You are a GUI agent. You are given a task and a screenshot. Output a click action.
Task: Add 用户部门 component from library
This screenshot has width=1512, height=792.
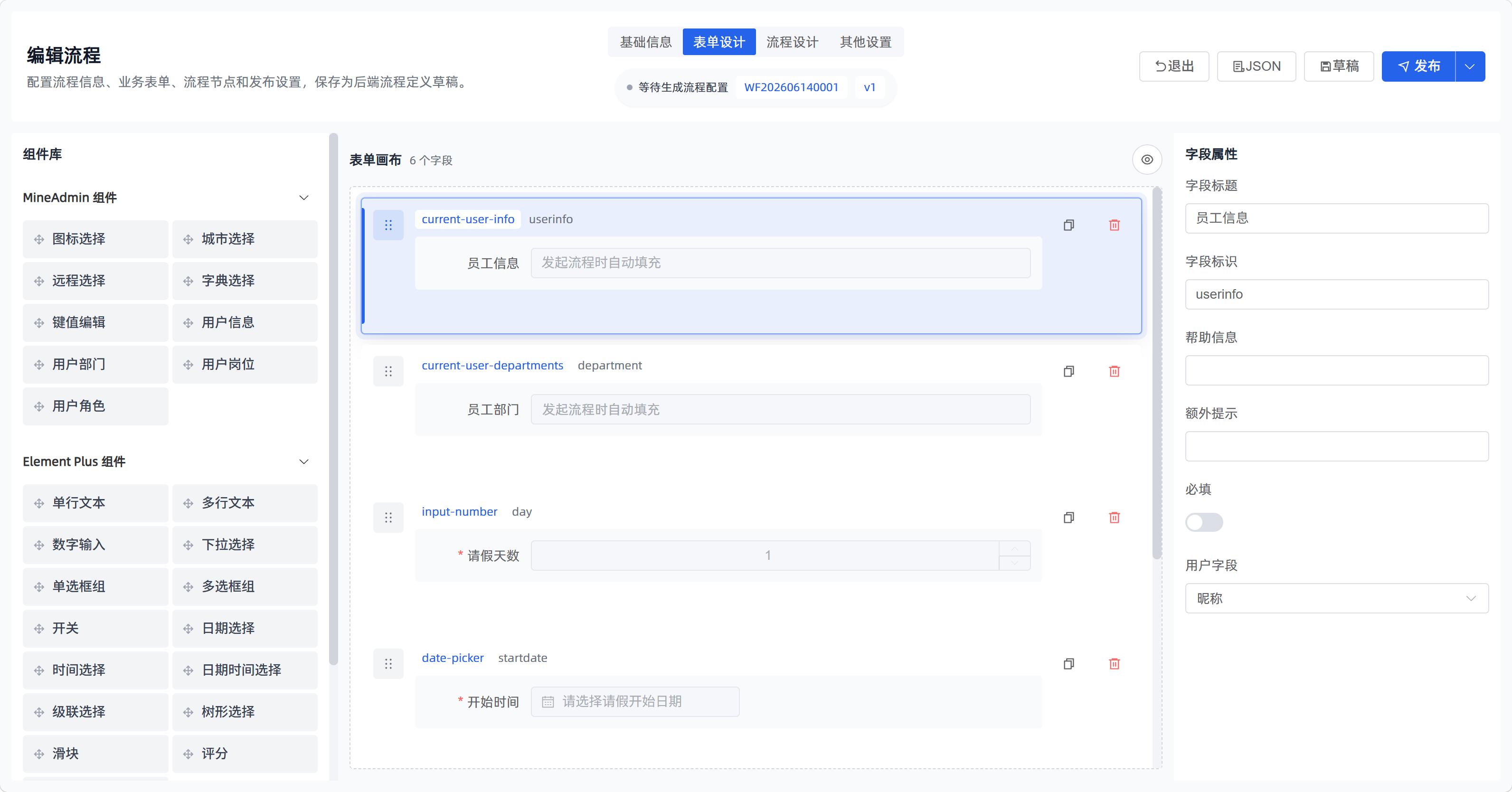click(x=95, y=364)
